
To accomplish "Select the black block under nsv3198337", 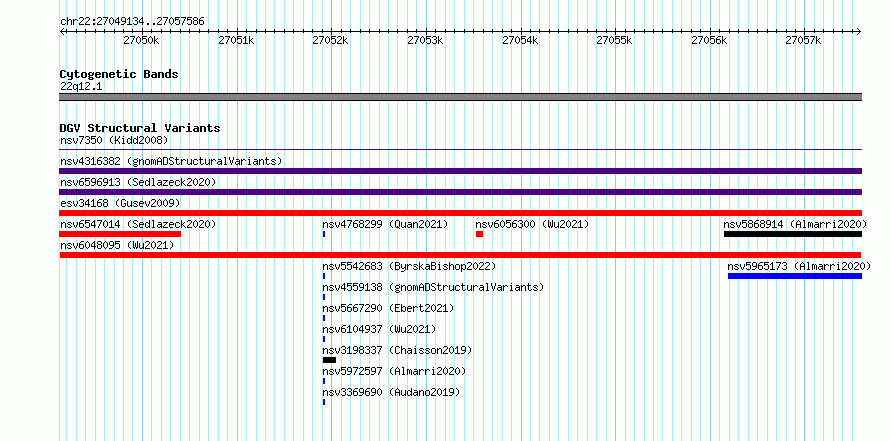I will click(329, 360).
